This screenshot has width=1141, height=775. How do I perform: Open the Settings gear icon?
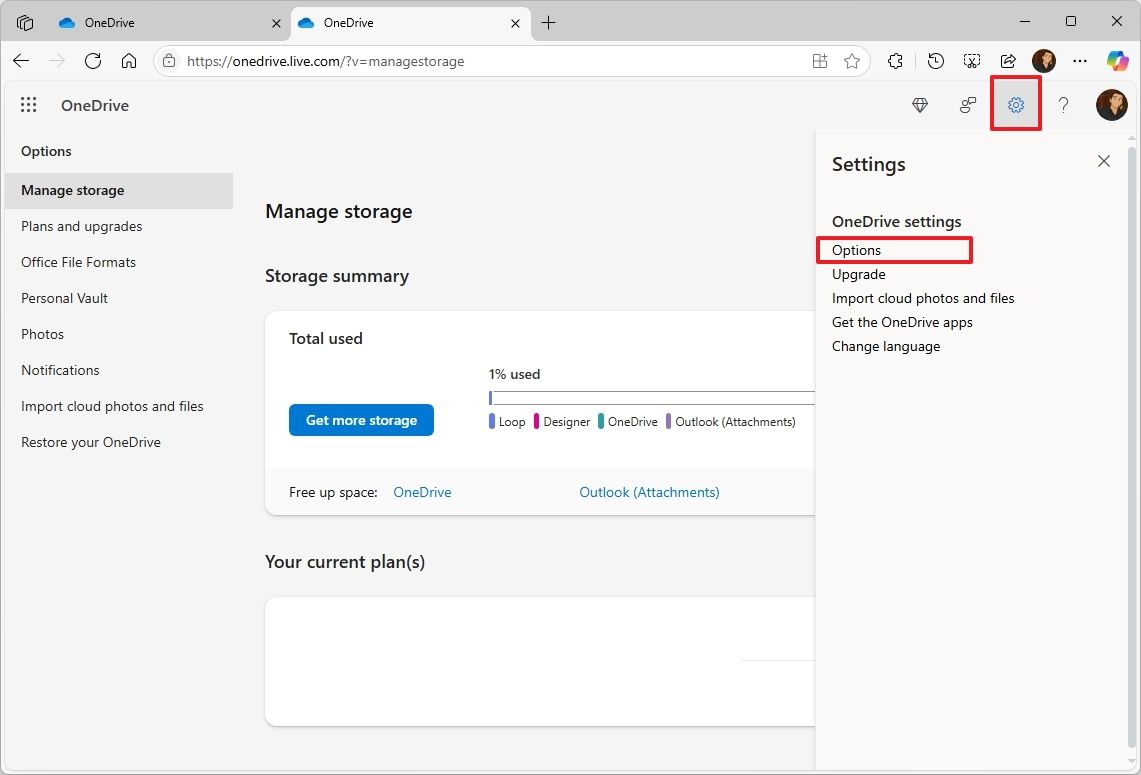coord(1016,105)
